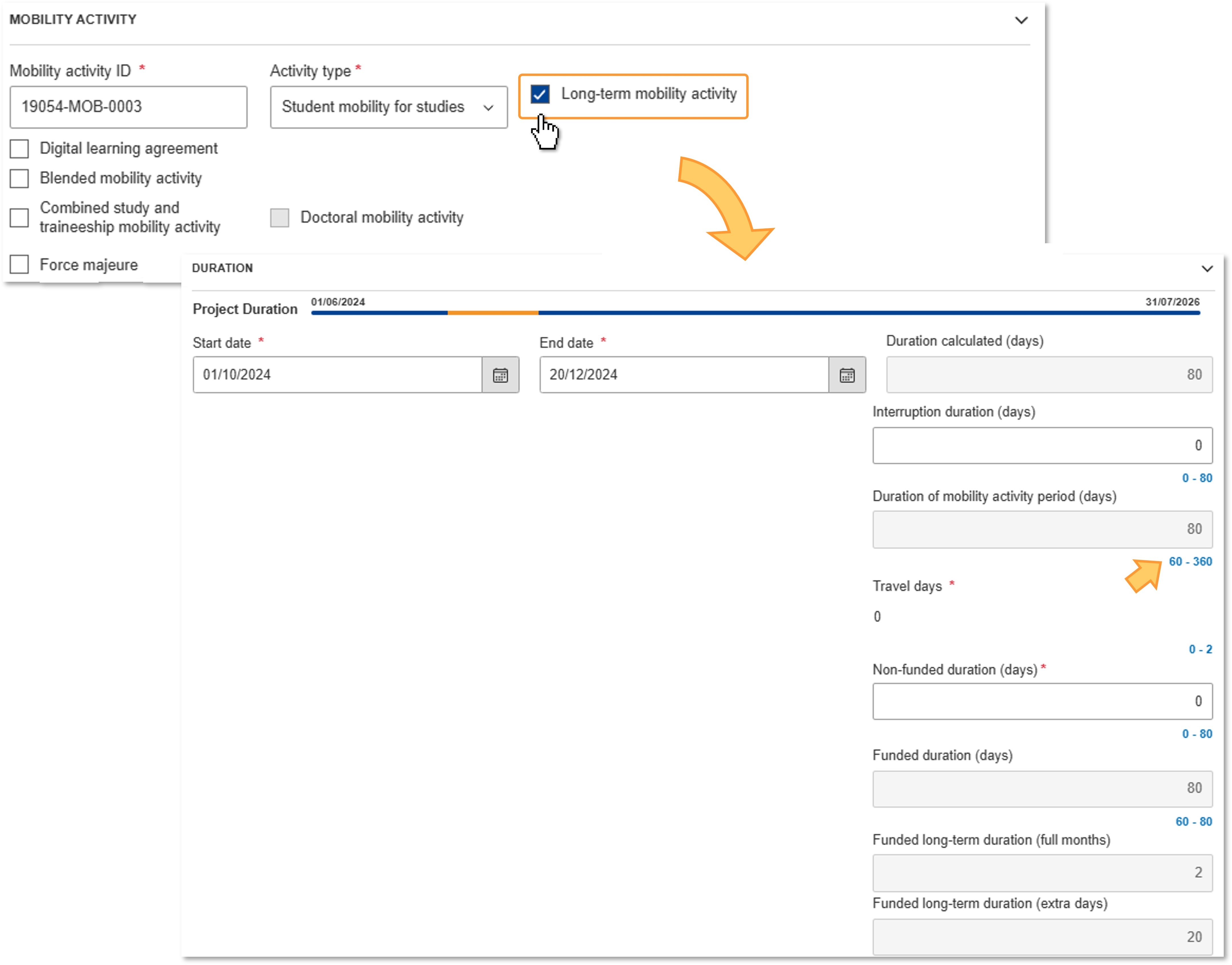The height and width of the screenshot is (965, 1232).
Task: Click the Travel days value 0
Action: tap(877, 617)
